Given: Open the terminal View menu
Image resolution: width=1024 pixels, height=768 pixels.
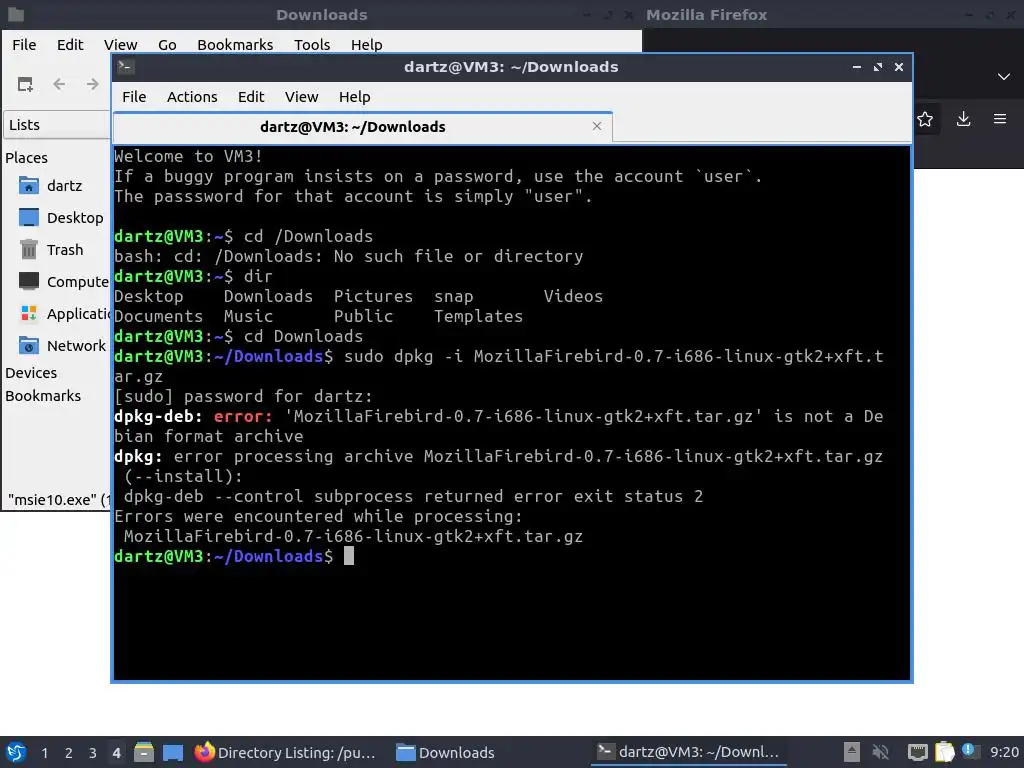Looking at the screenshot, I should (x=301, y=97).
